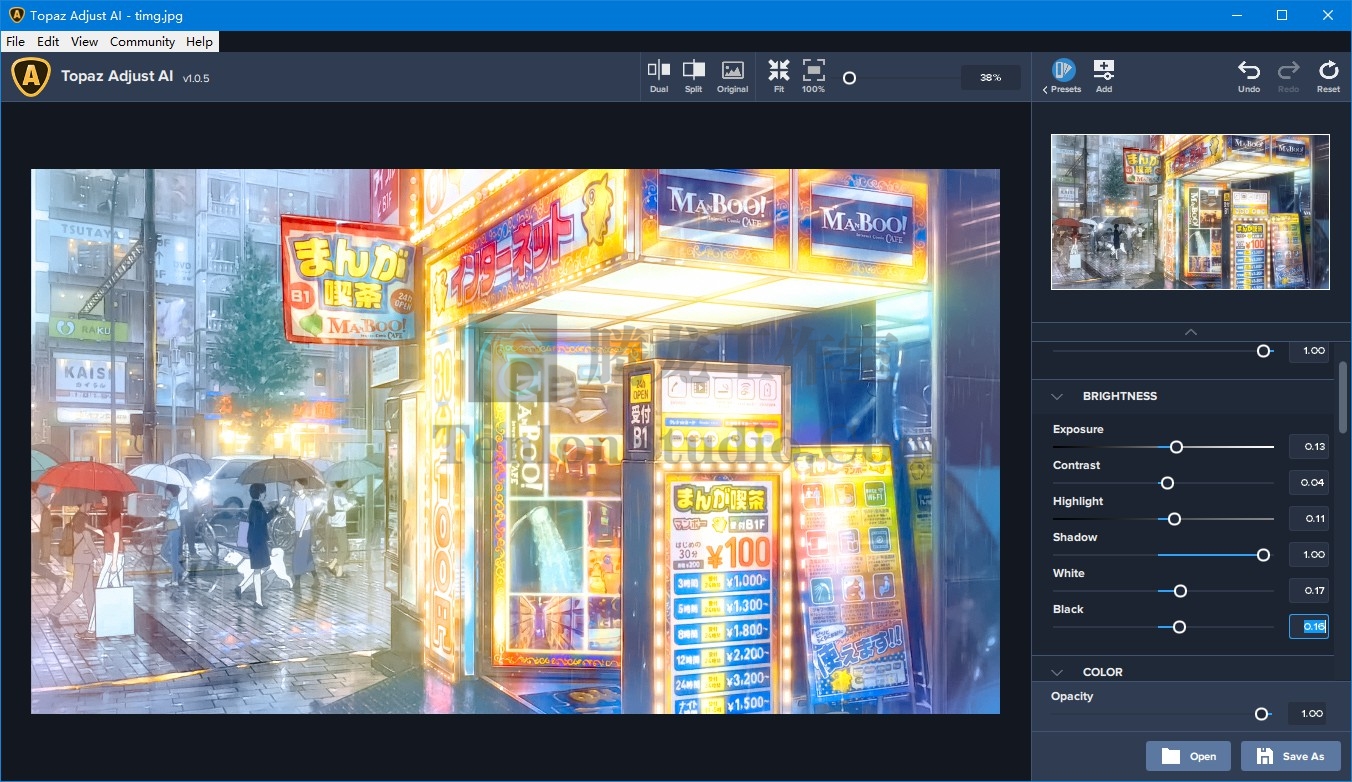Image resolution: width=1352 pixels, height=782 pixels.
Task: Open the Help menu
Action: pos(199,42)
